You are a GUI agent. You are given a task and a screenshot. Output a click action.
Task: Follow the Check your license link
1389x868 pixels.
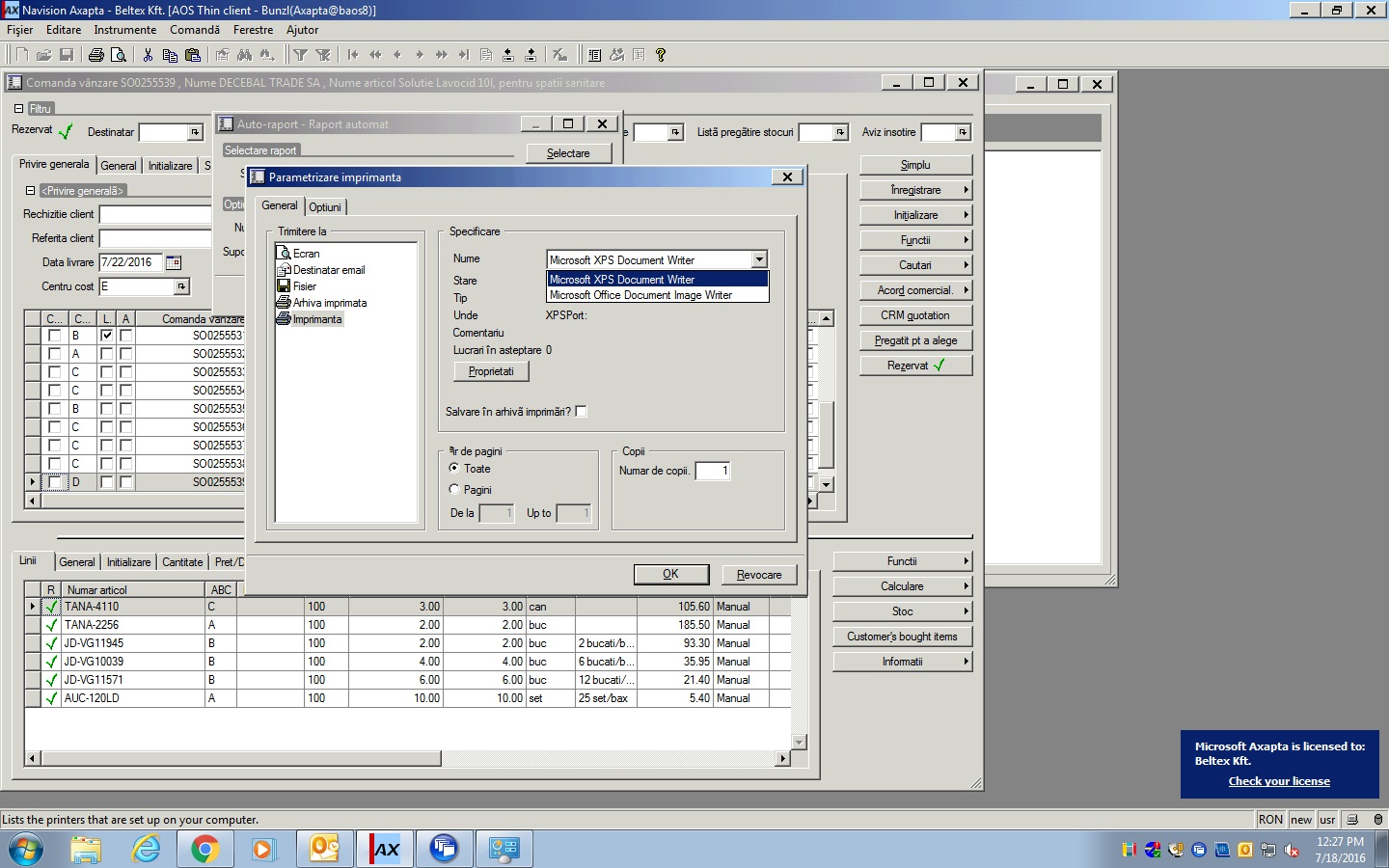(x=1279, y=781)
